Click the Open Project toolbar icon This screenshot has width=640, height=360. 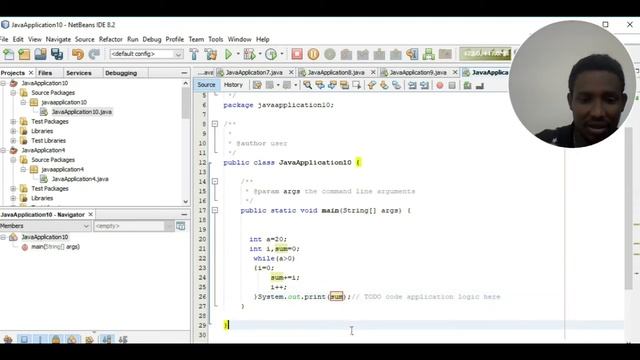(x=40, y=54)
